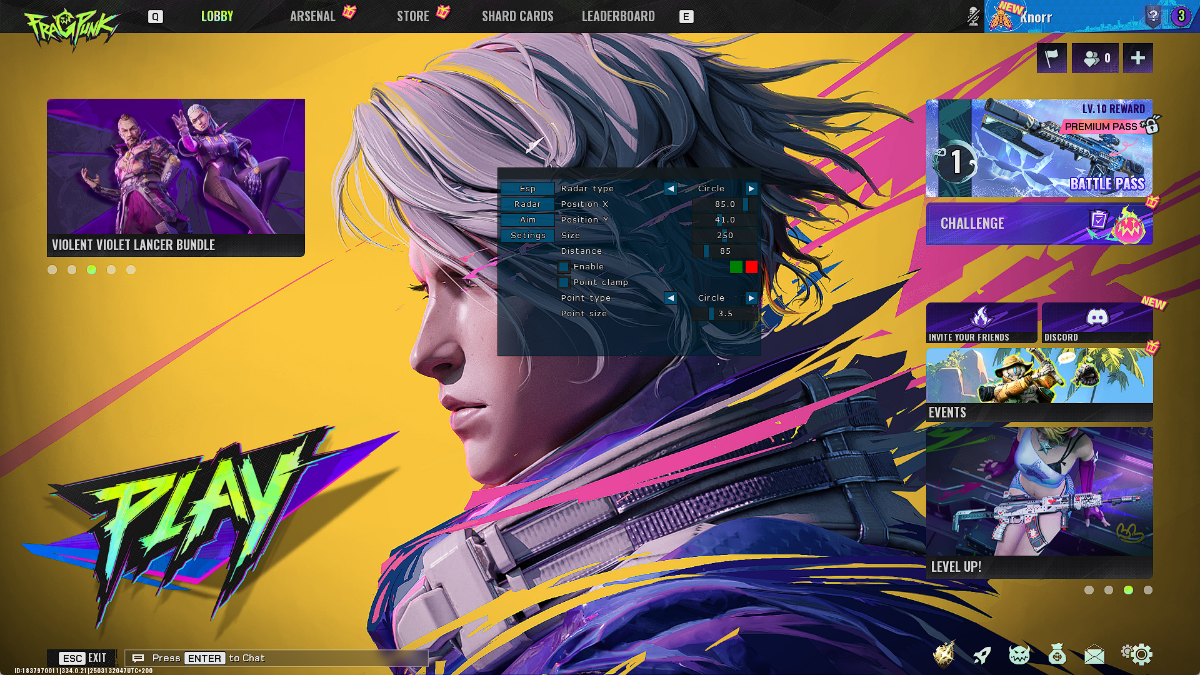Click the rank shard icon in bottom bar

click(x=943, y=654)
